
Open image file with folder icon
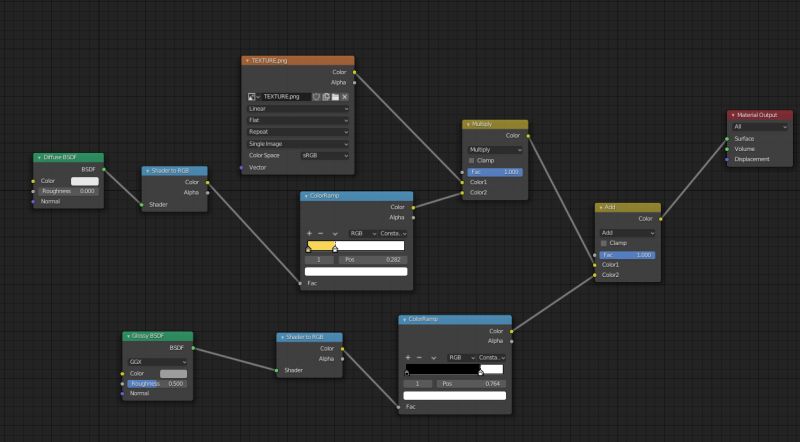coord(335,96)
